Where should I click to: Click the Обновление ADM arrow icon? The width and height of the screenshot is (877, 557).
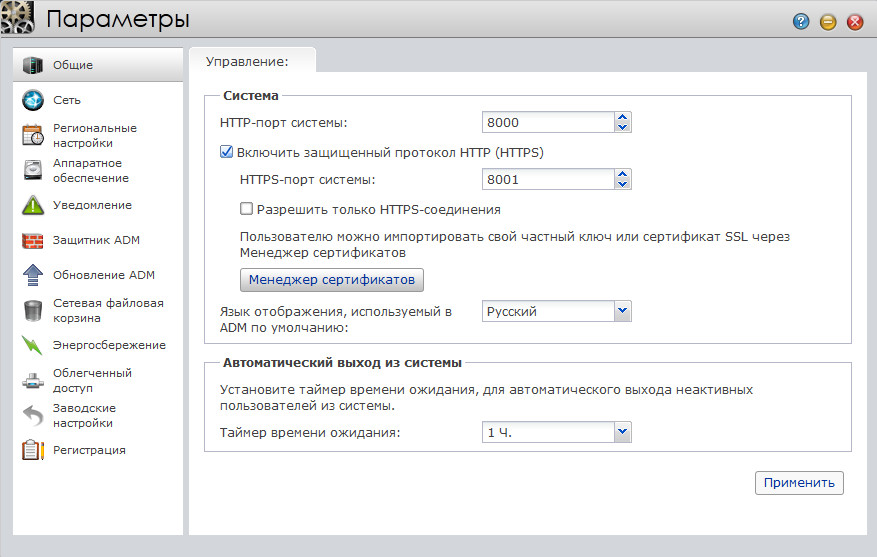pos(34,275)
